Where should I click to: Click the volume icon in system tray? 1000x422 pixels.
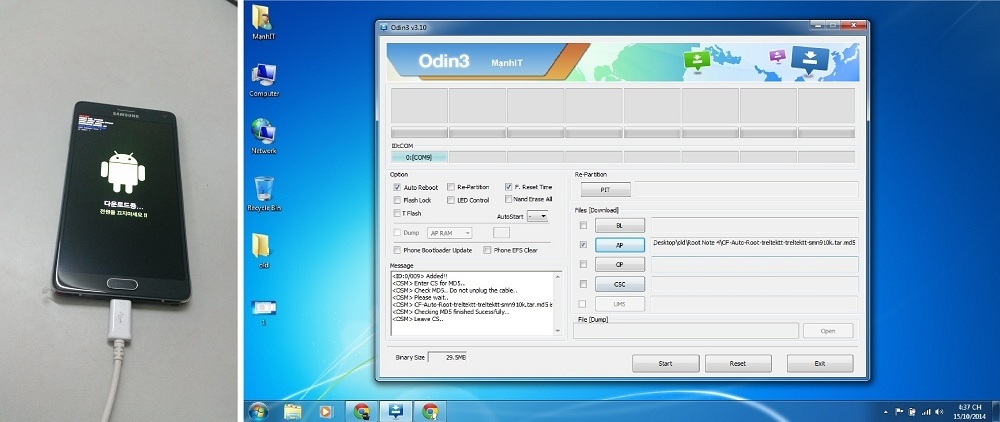coord(937,411)
